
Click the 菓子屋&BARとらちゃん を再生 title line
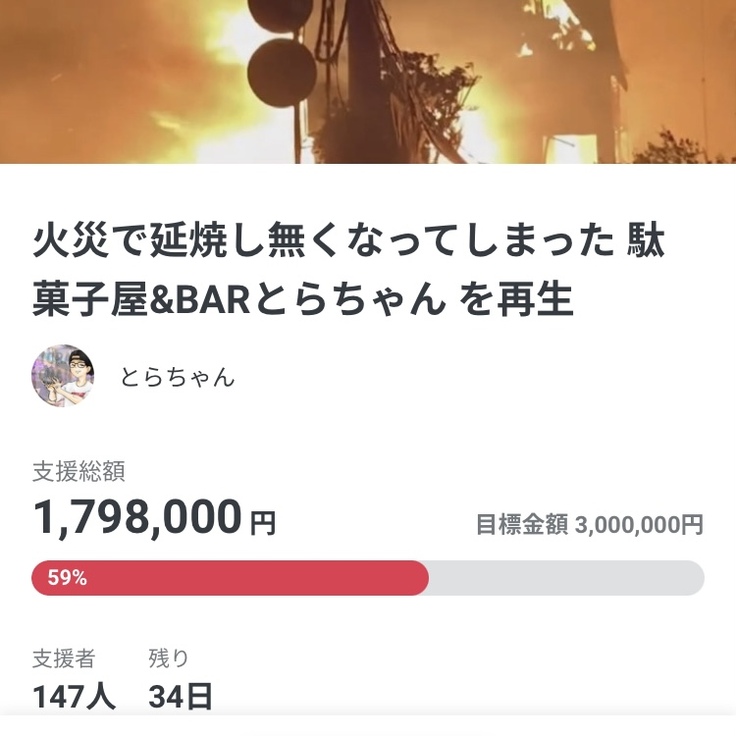(x=303, y=298)
